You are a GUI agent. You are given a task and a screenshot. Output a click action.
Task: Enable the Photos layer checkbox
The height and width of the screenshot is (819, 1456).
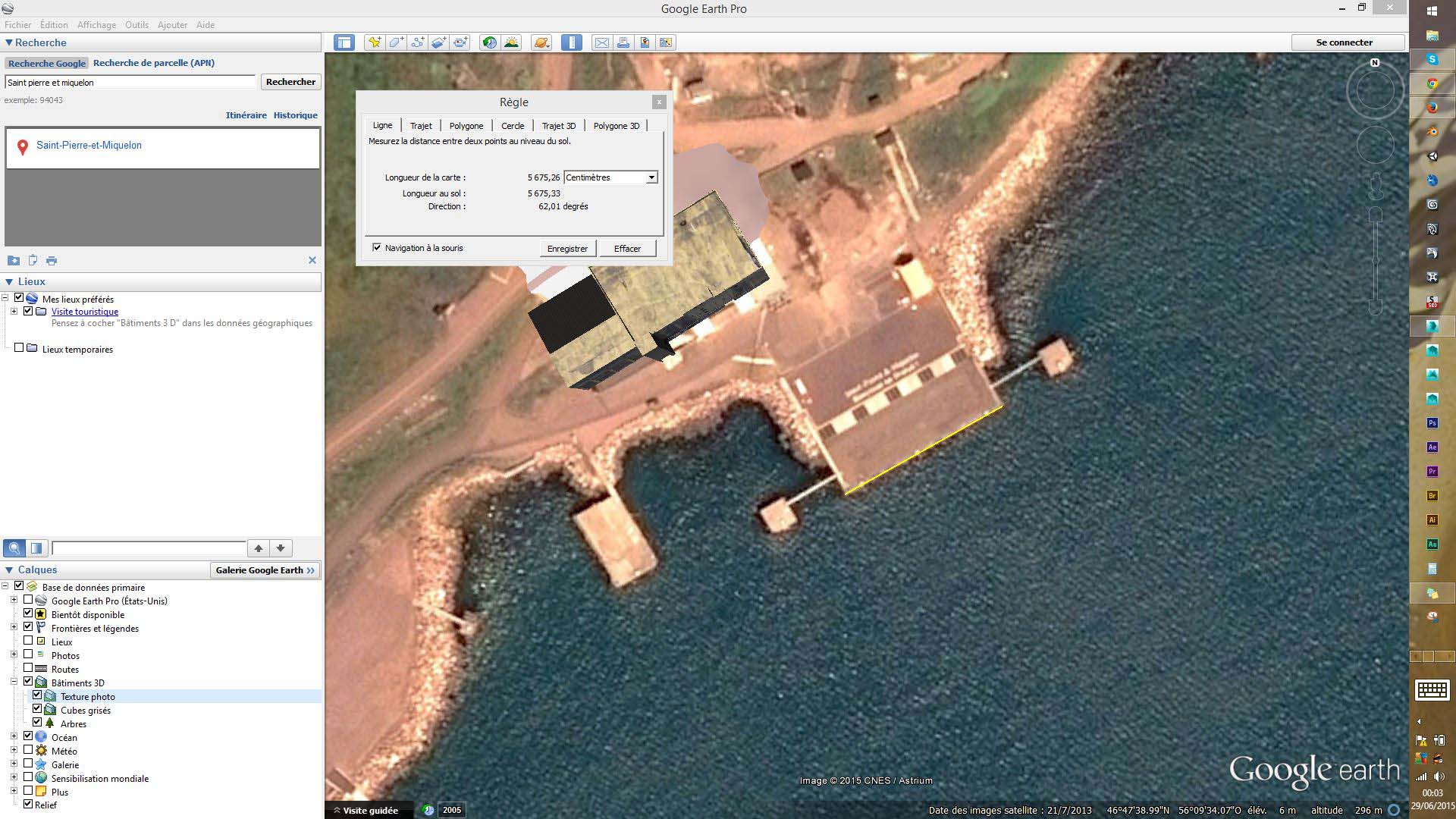(29, 654)
